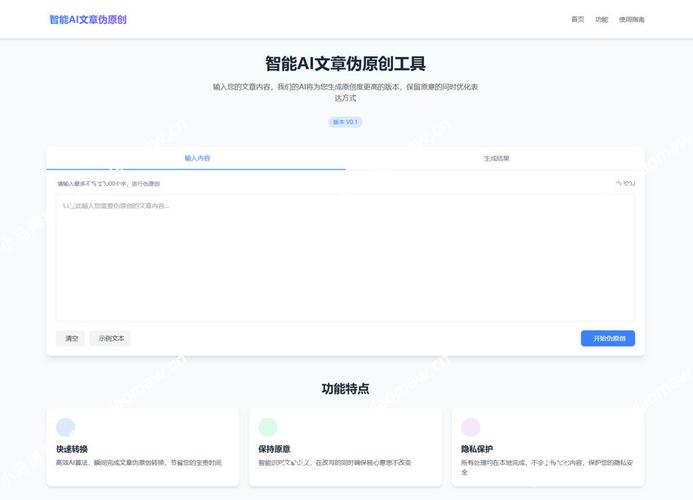Load the 示例文本 sample
The image size is (693, 500).
pyautogui.click(x=110, y=338)
